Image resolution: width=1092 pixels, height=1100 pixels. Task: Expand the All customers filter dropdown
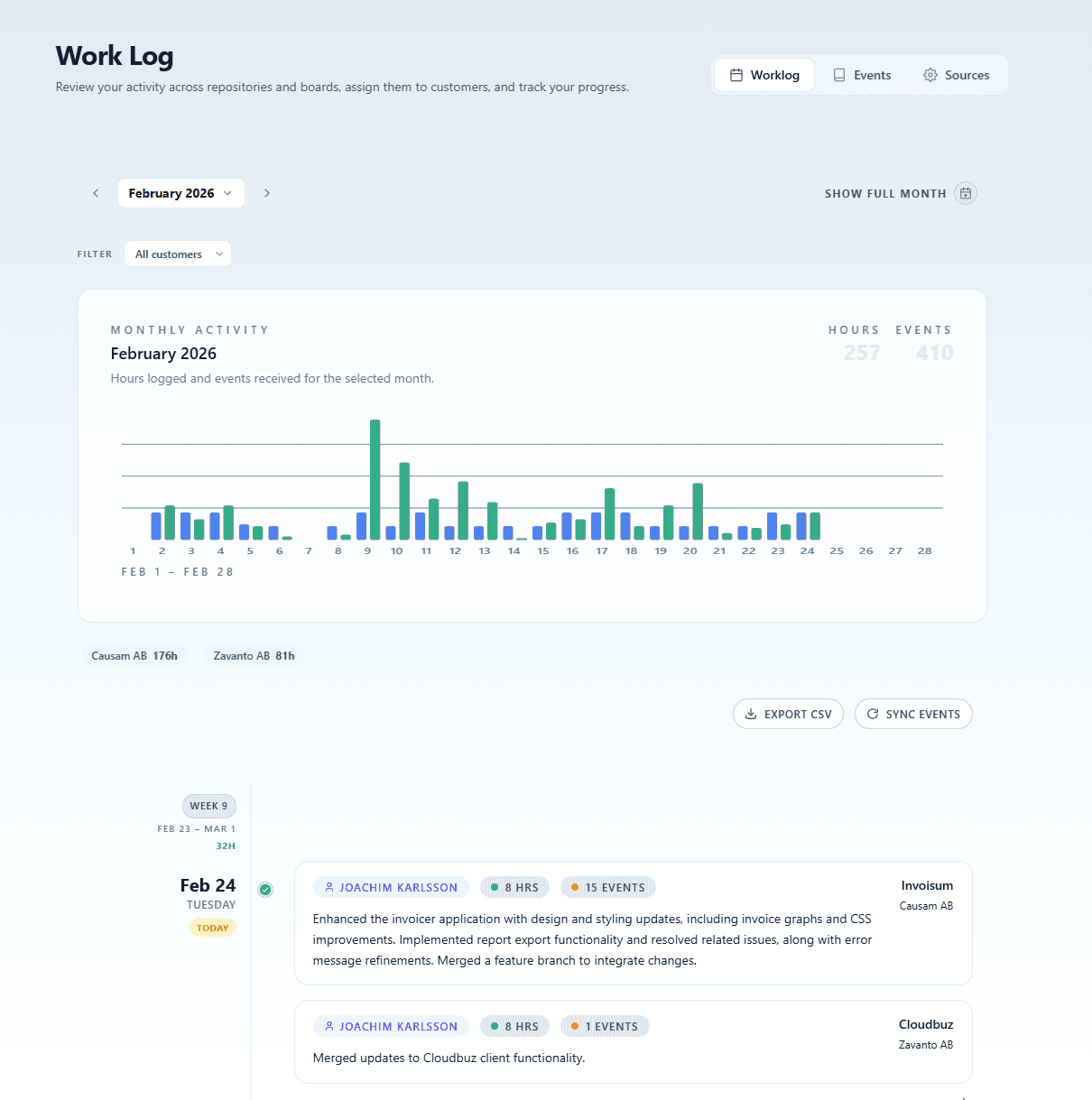(177, 254)
